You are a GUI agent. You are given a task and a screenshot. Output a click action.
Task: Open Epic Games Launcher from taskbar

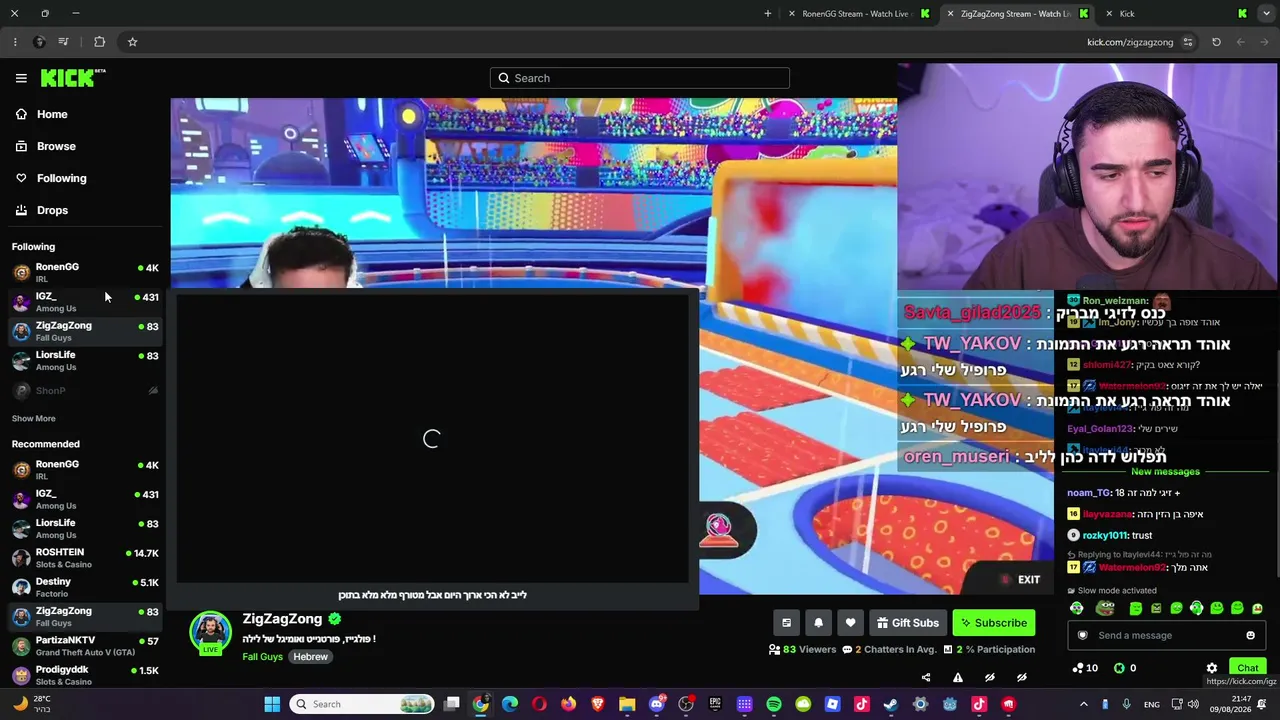point(715,704)
